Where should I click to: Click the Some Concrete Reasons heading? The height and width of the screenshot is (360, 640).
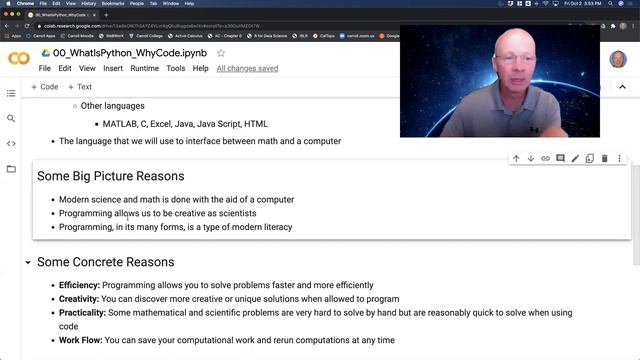tap(106, 262)
